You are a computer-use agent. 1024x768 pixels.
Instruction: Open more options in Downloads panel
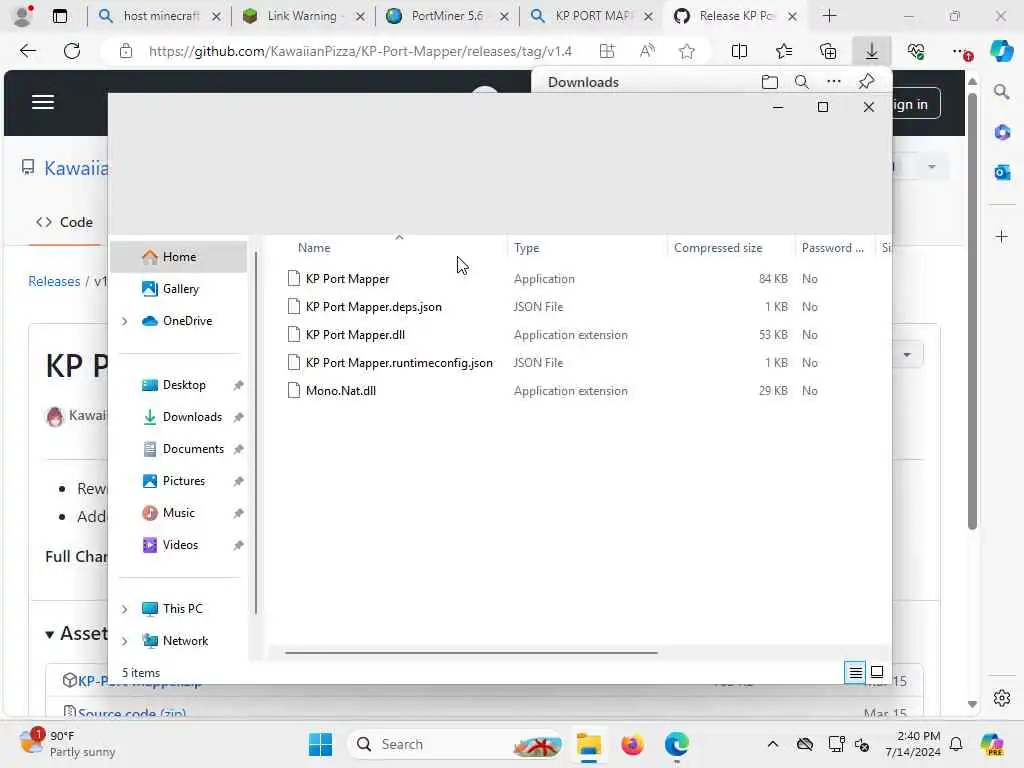[x=833, y=82]
